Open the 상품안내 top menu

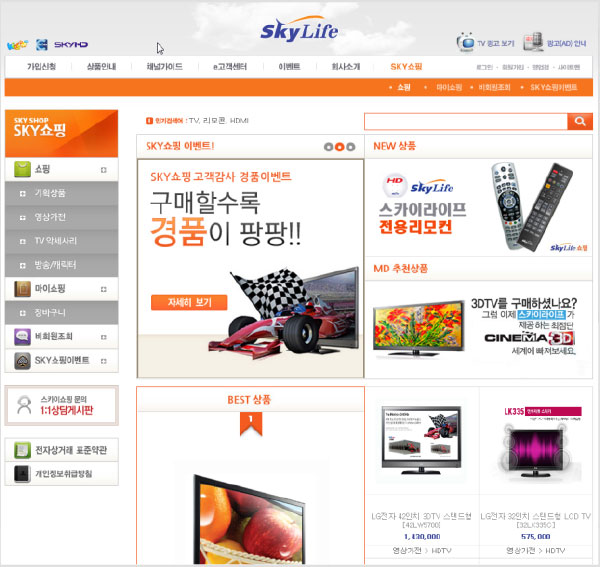pos(101,67)
